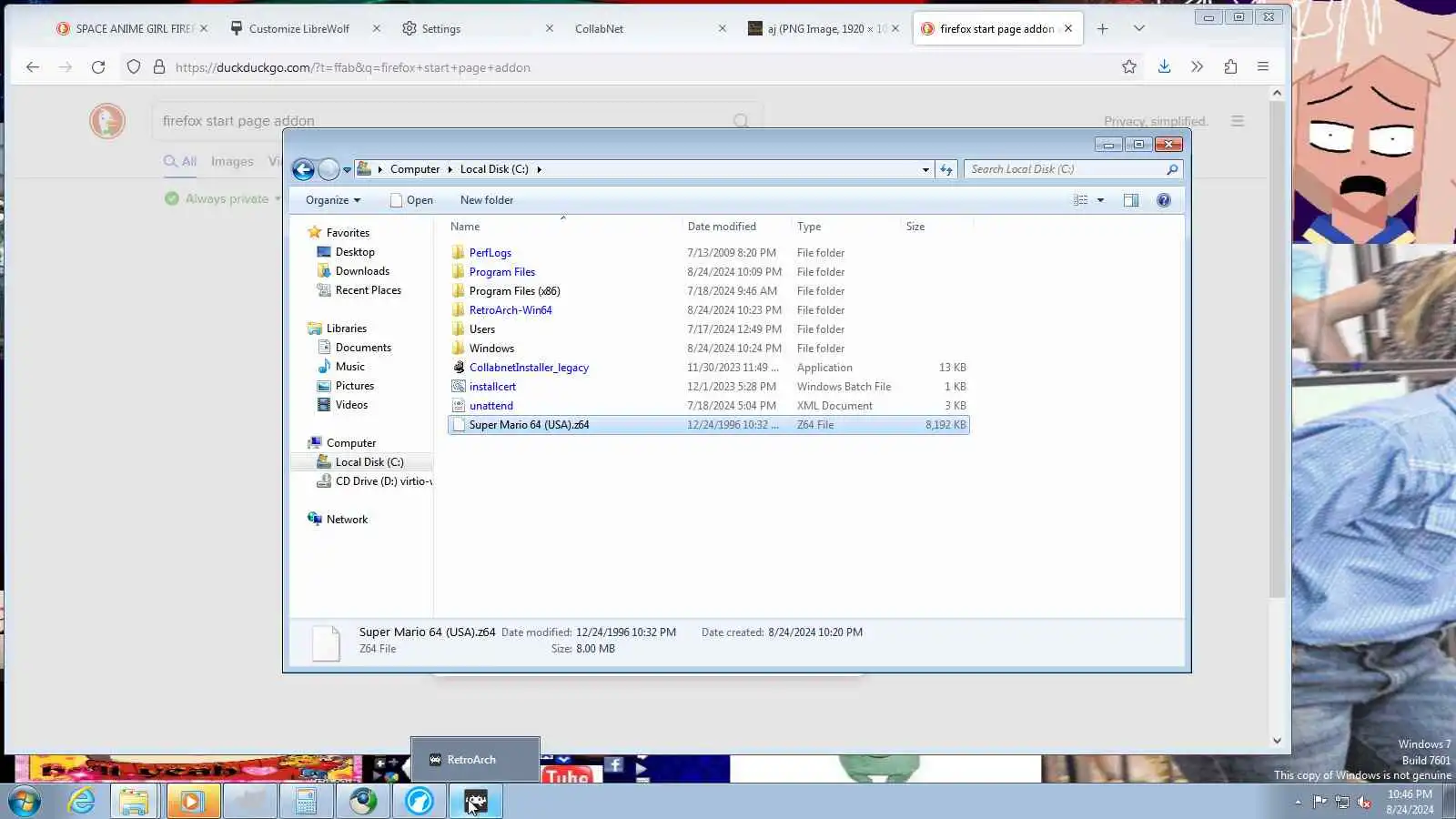
Task: Click the unattend XML document icon
Action: [x=459, y=405]
